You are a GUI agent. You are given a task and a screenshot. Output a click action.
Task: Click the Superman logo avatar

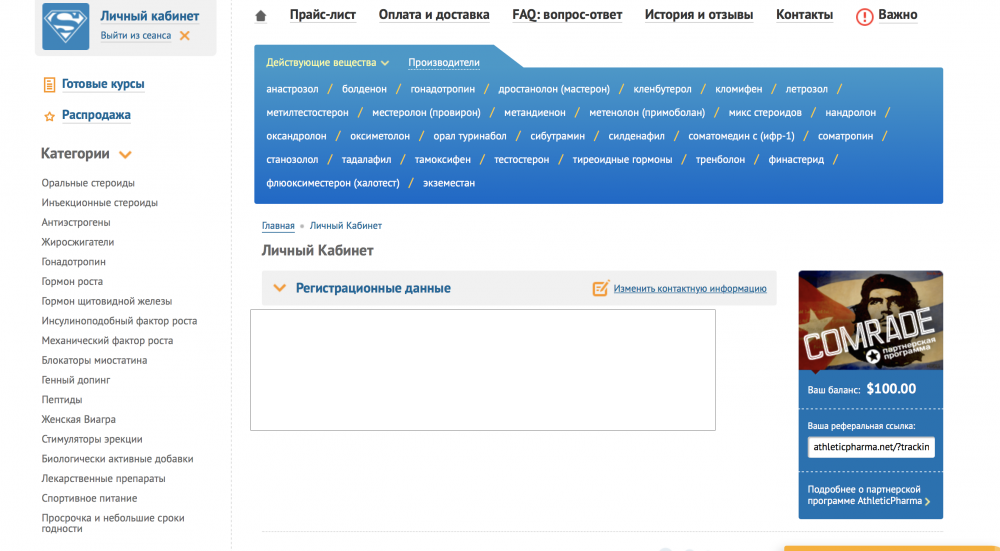tap(65, 26)
